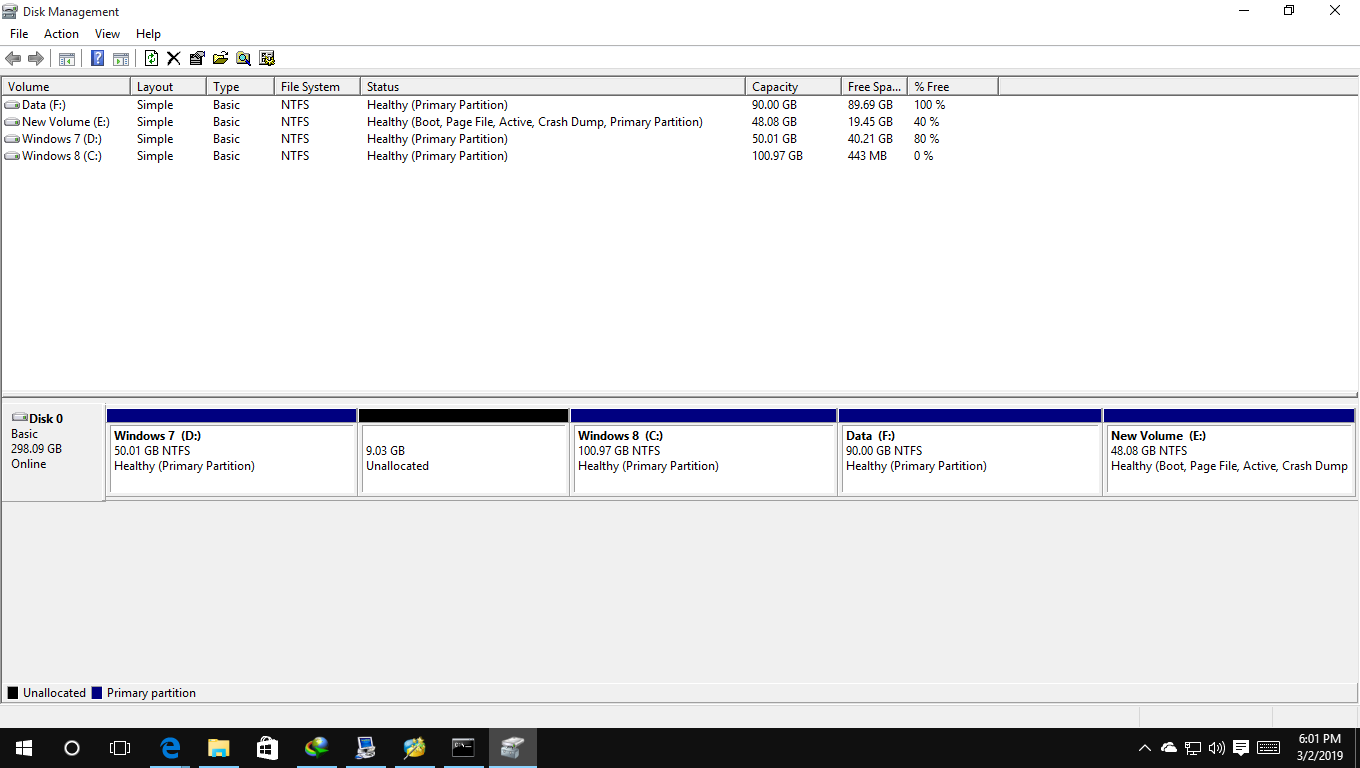
Task: Select the New Volume (E:) partition block
Action: coord(1229,451)
